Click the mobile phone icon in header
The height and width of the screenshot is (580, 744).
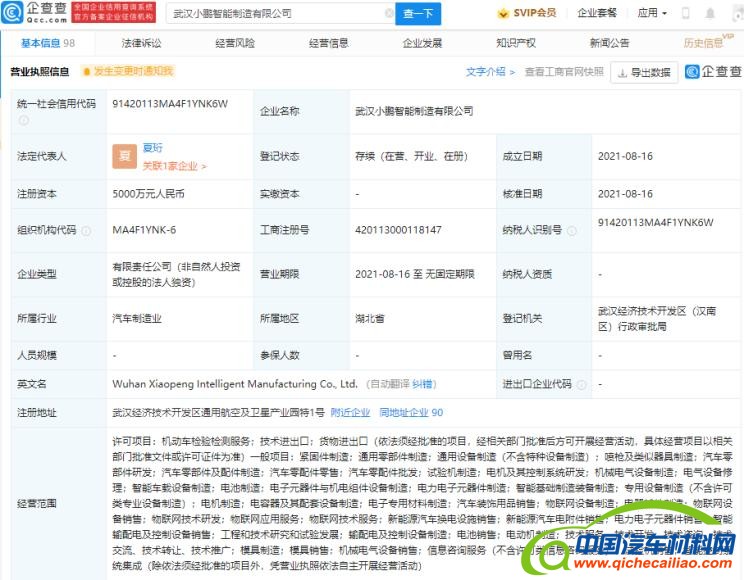tap(685, 13)
